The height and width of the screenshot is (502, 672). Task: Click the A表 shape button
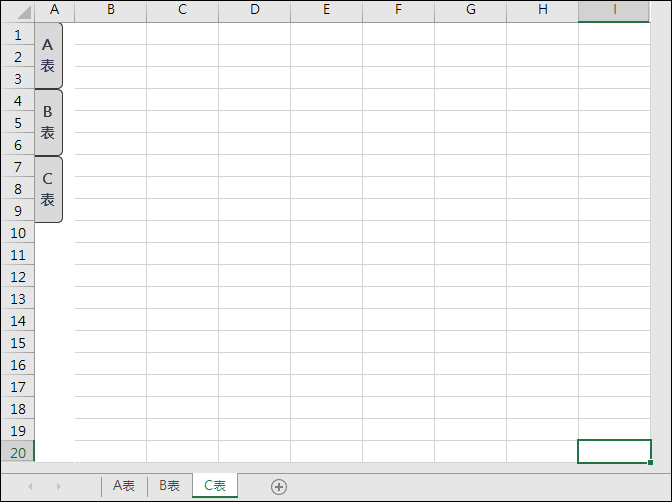click(x=48, y=56)
